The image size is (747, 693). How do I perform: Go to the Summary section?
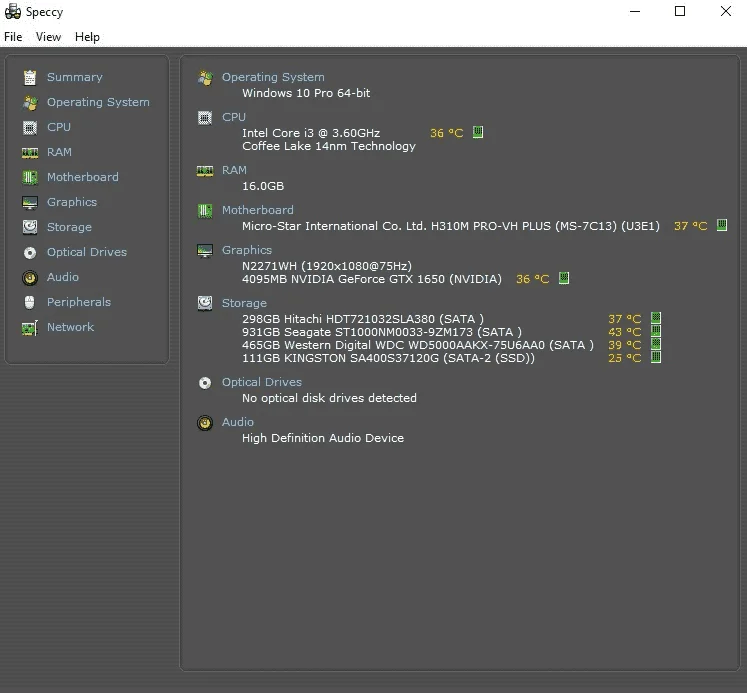75,77
